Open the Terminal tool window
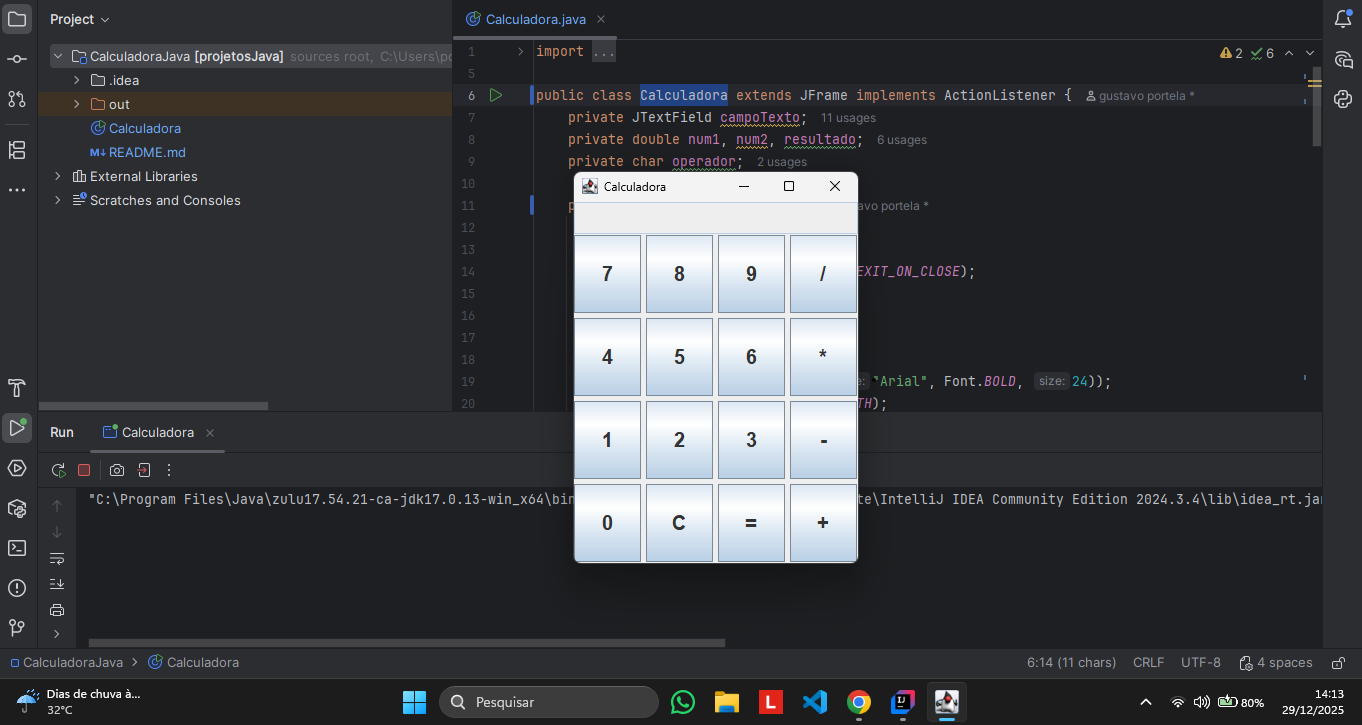 point(17,548)
